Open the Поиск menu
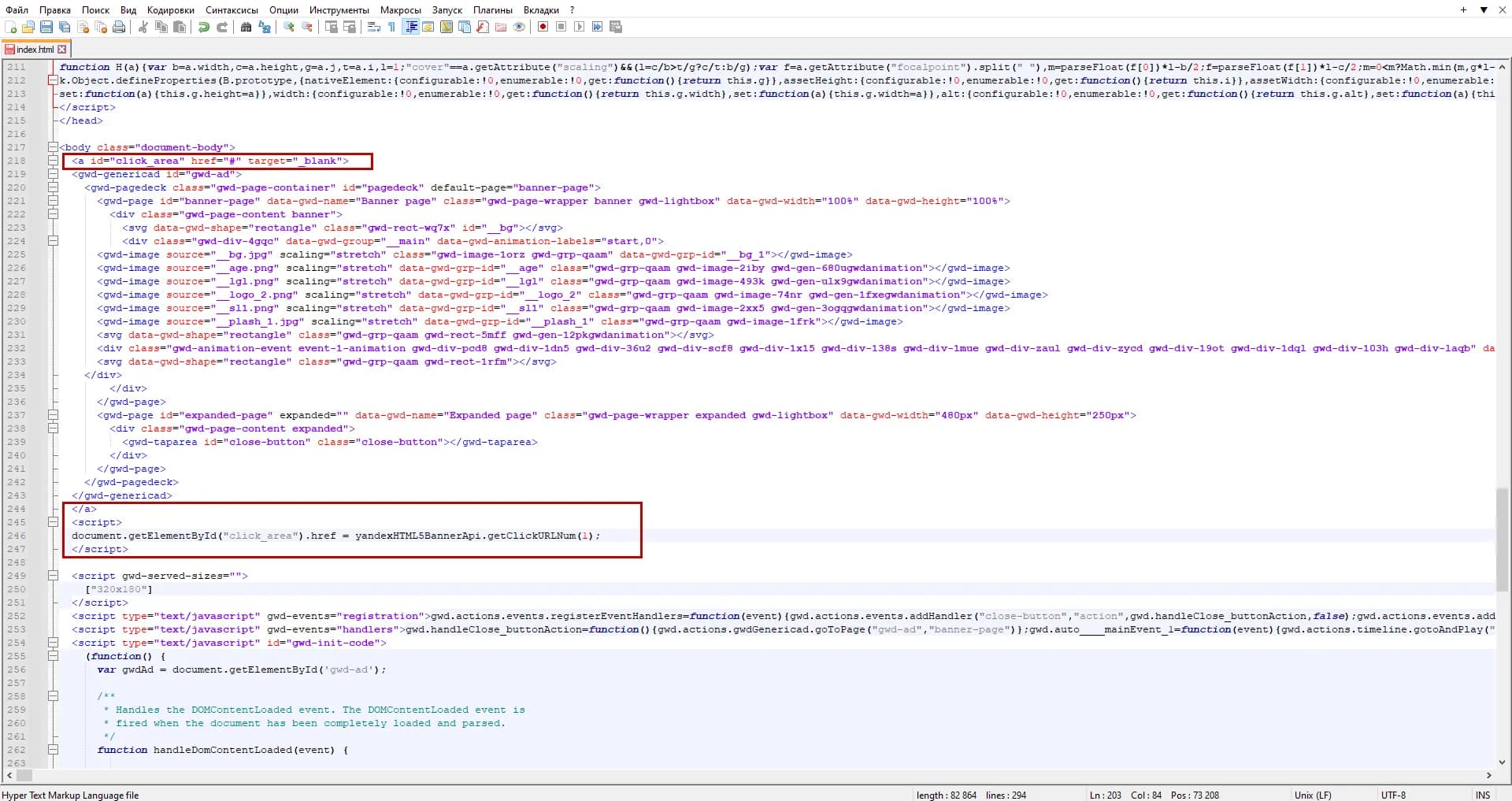Viewport: 1512px width, 801px height. (96, 9)
